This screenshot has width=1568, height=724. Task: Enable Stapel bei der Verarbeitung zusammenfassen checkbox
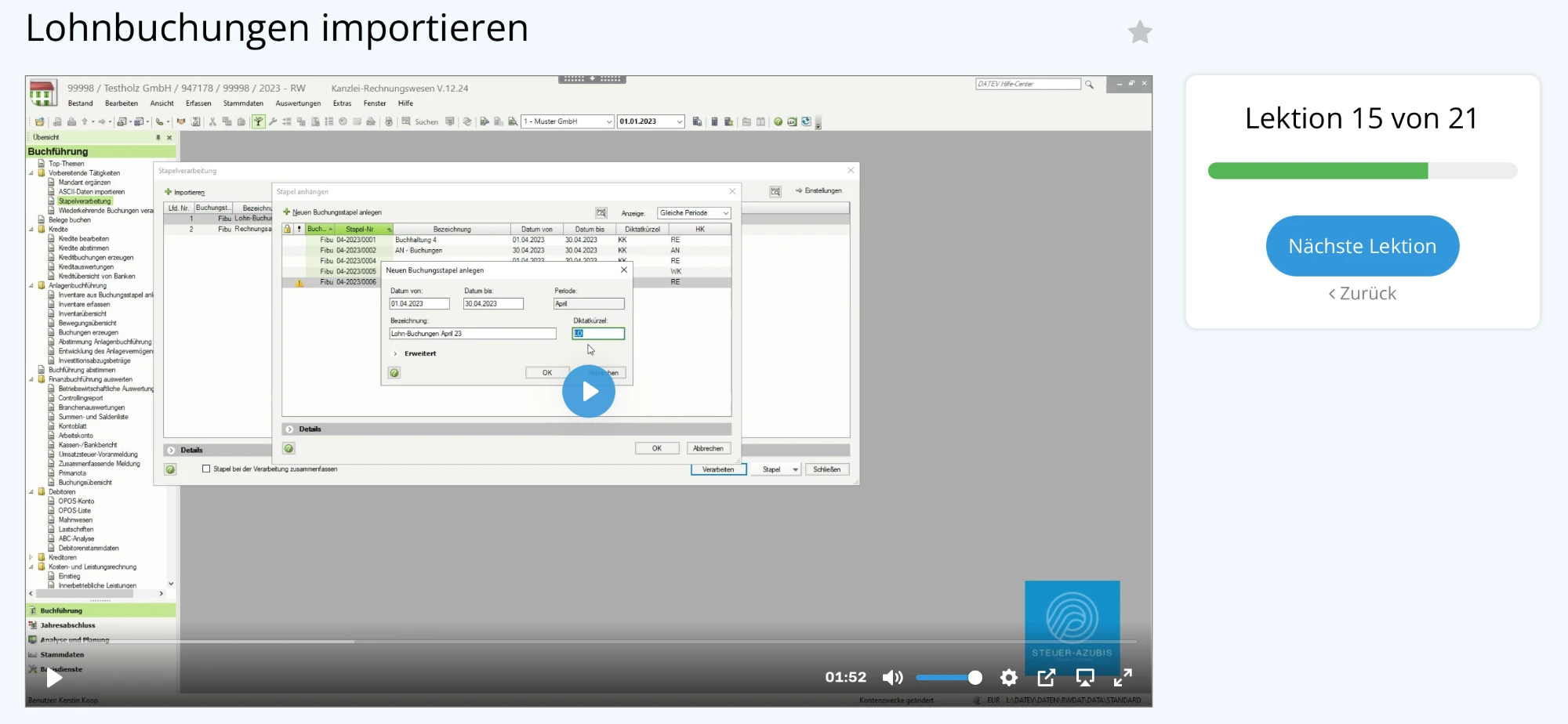206,469
